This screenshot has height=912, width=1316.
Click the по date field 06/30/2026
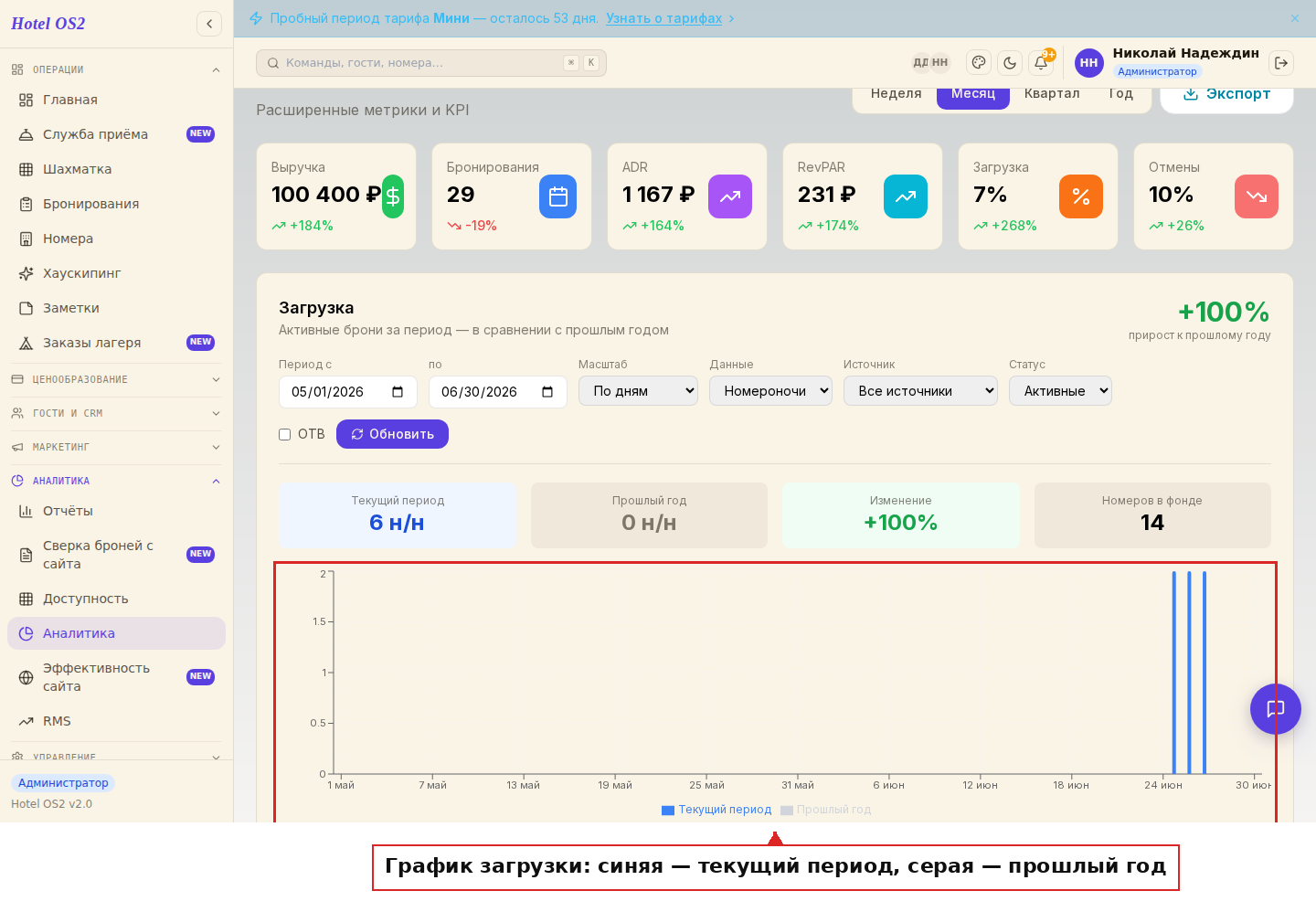498,392
